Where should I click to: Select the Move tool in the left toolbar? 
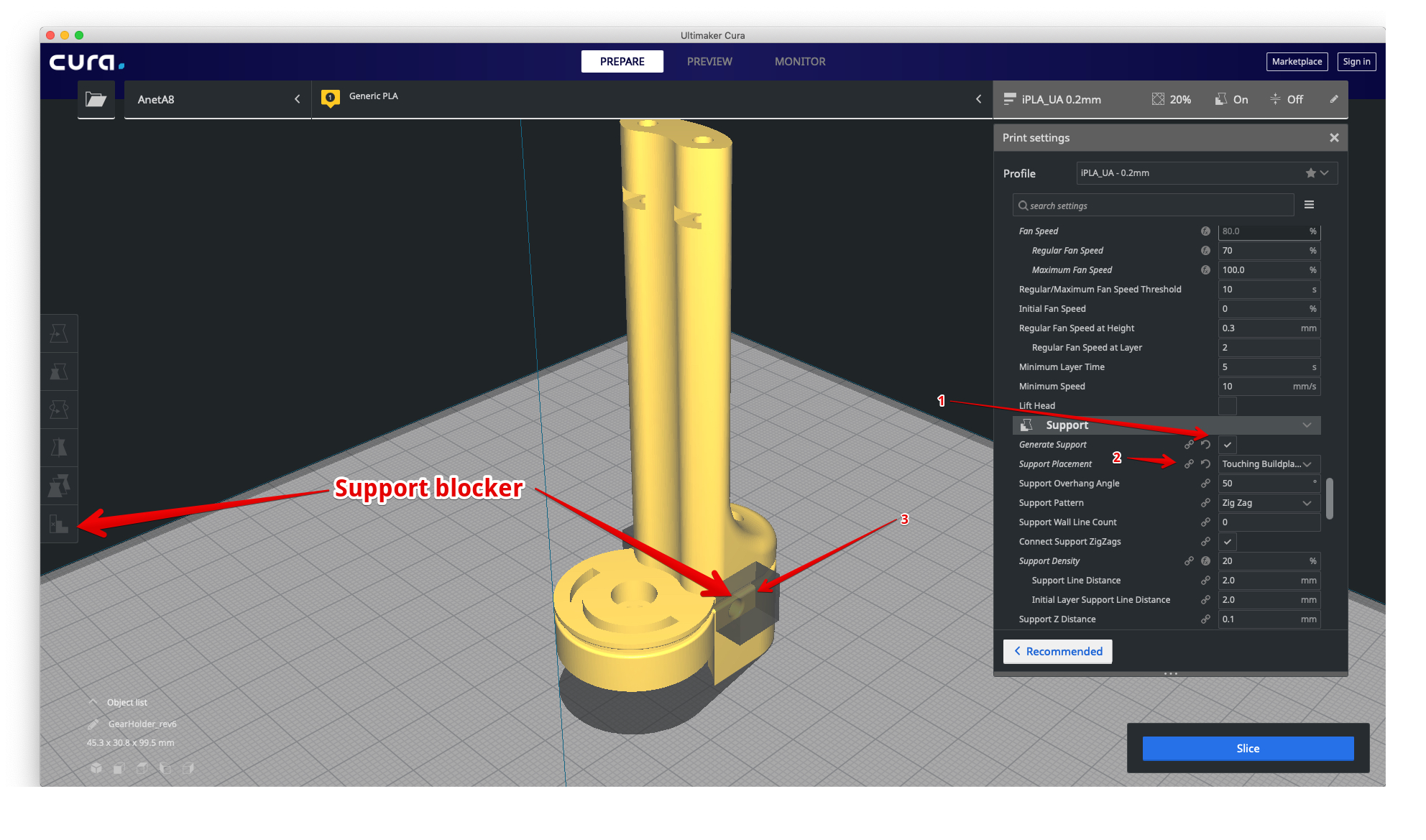[x=59, y=333]
